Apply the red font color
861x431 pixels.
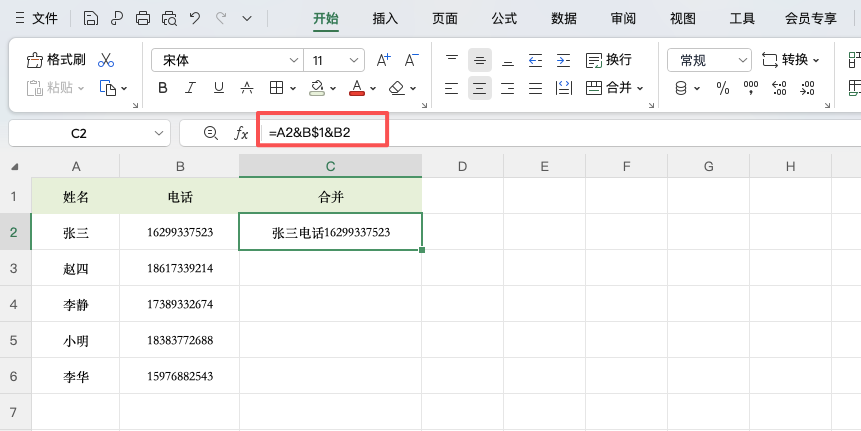357,88
